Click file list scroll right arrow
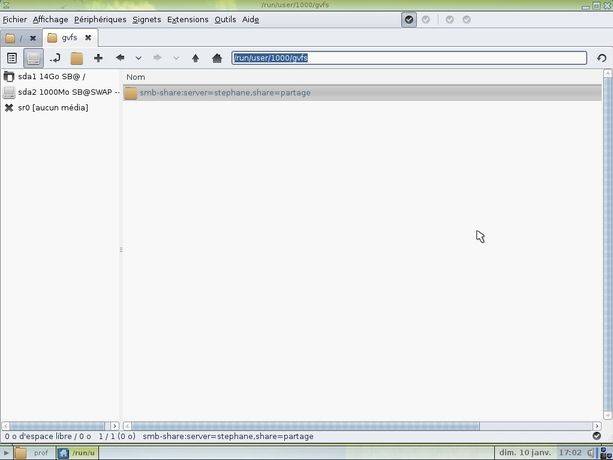The image size is (613, 460). (x=597, y=426)
